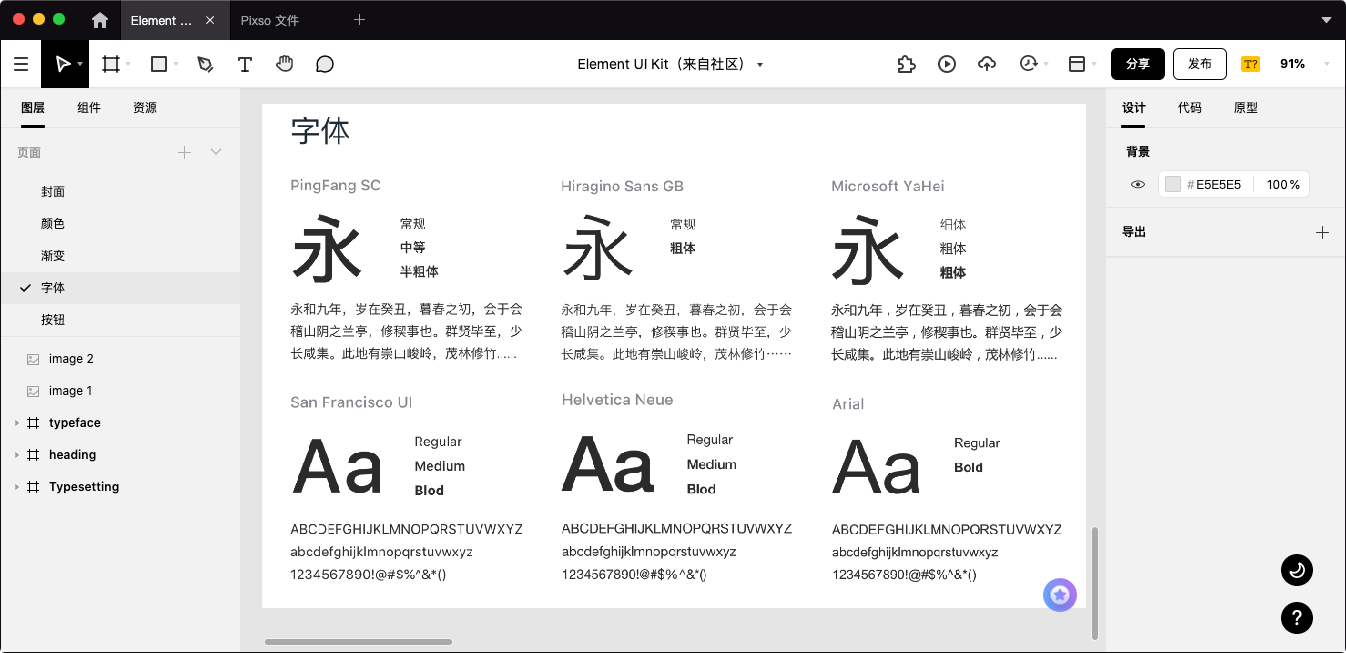Select the Comment tool

pos(325,64)
